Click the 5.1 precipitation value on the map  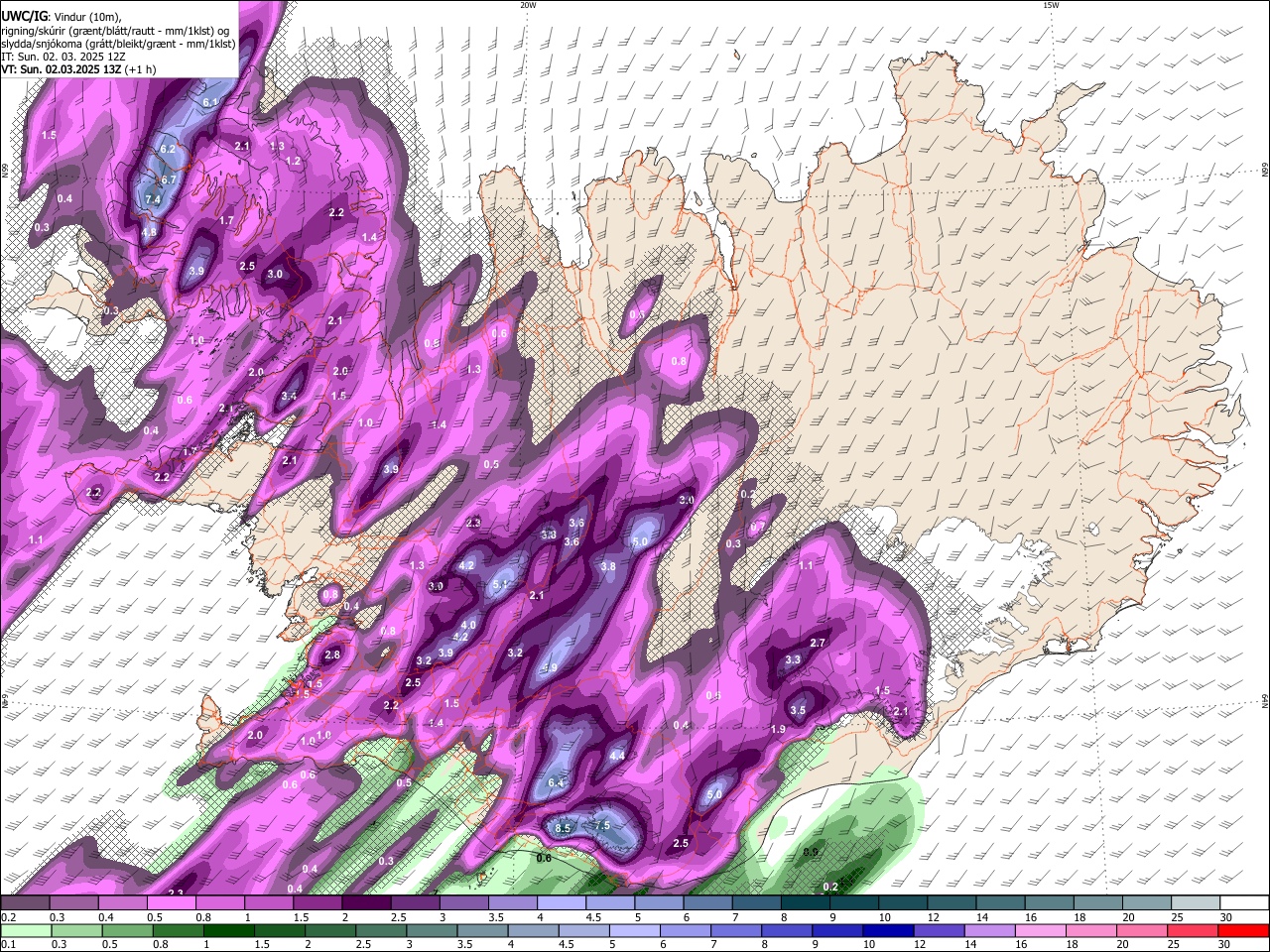coord(501,585)
